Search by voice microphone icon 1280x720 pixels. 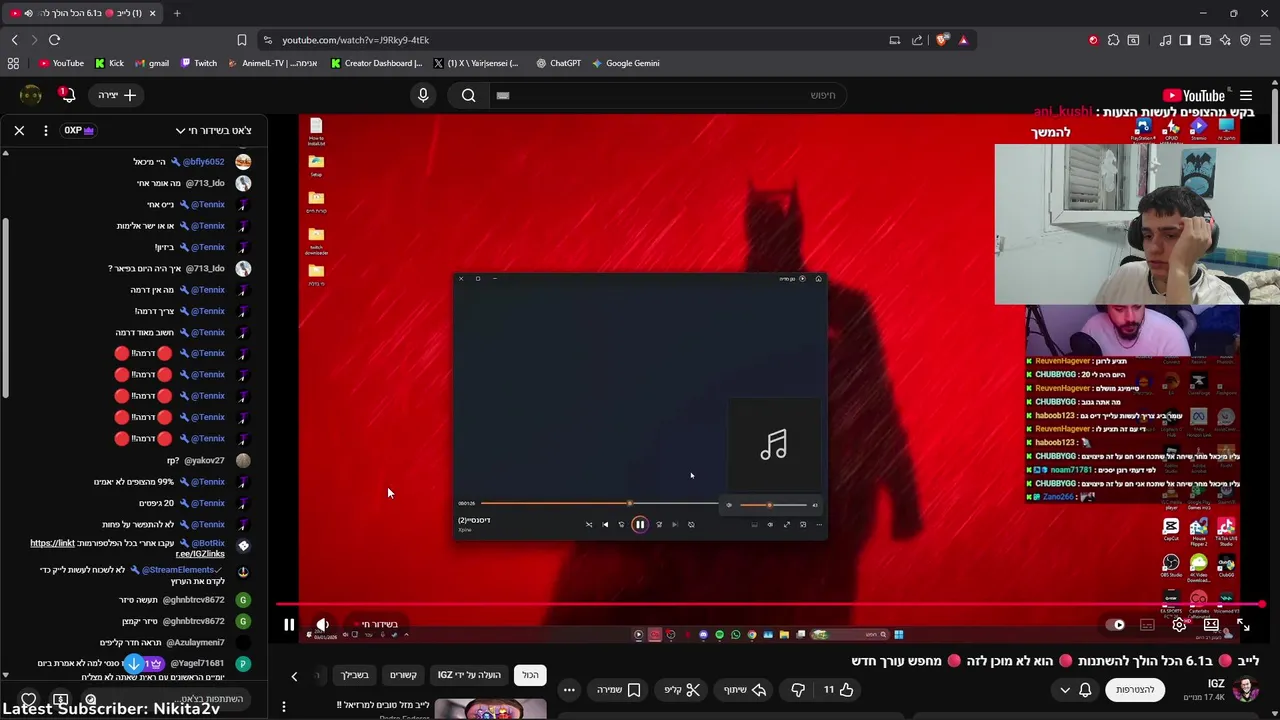coord(423,95)
